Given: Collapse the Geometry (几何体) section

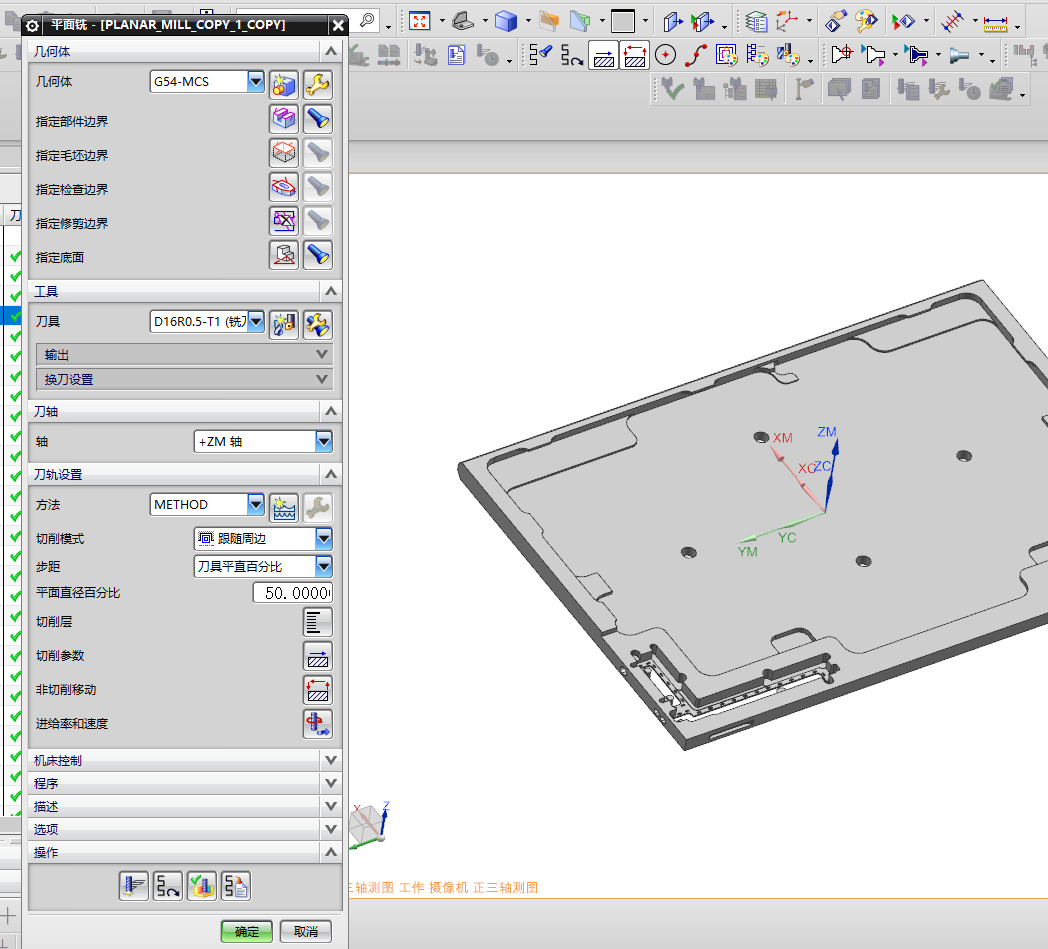Looking at the screenshot, I should tap(330, 51).
